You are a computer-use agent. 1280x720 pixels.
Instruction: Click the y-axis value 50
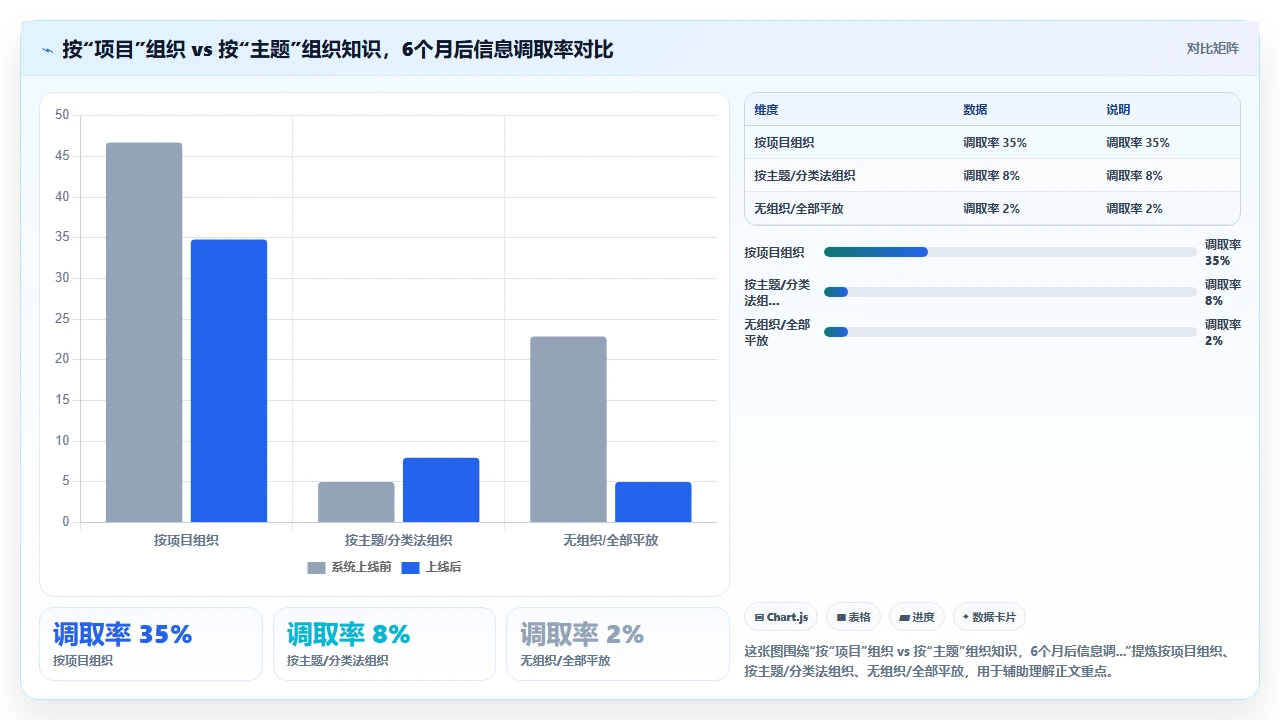pyautogui.click(x=62, y=115)
